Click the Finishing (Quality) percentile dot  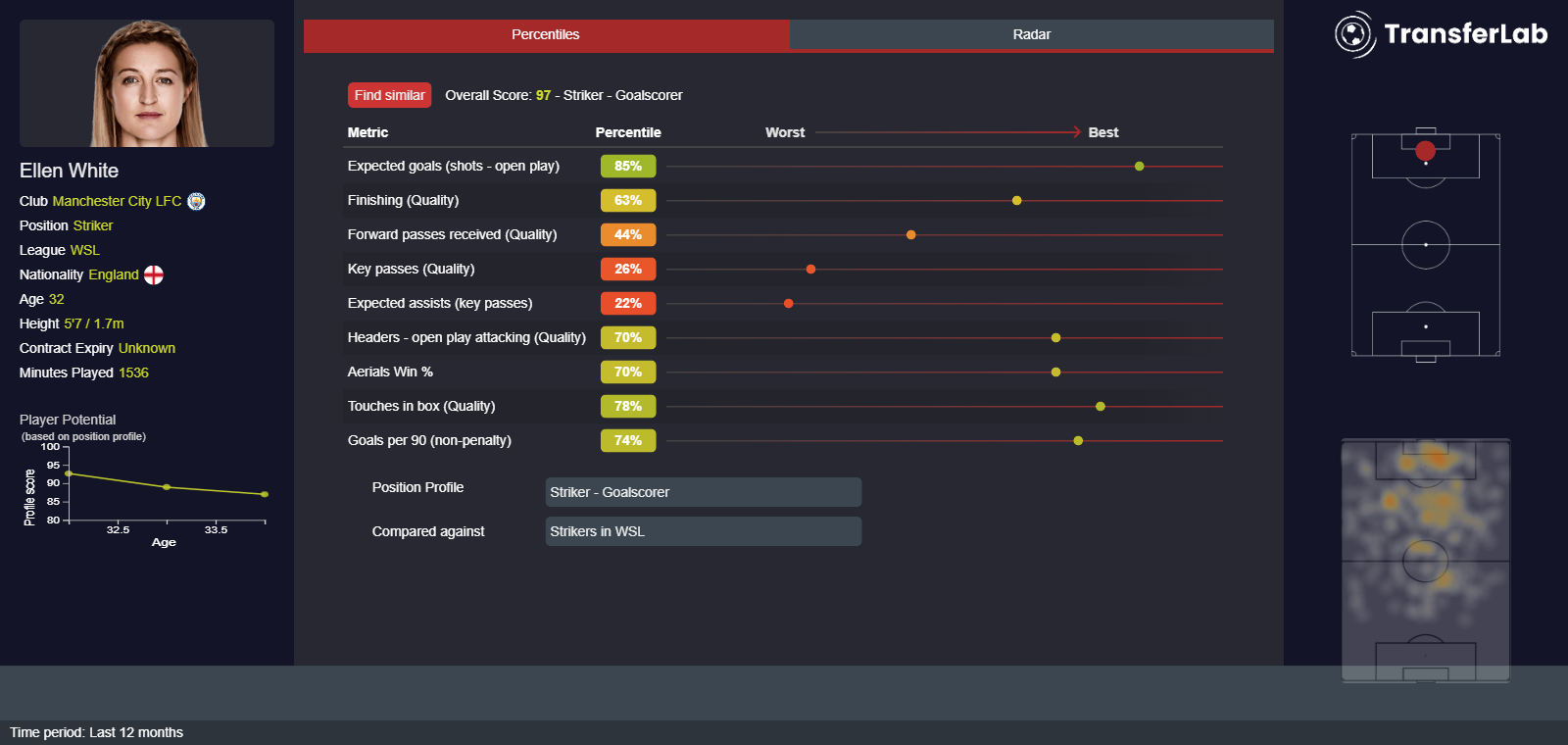pos(1016,201)
